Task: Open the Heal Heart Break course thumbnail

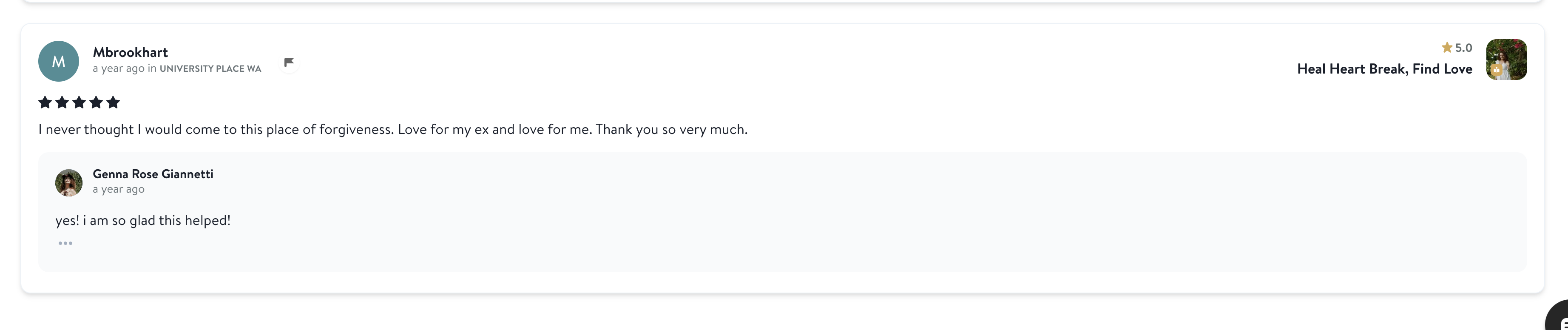Action: pyautogui.click(x=1506, y=60)
